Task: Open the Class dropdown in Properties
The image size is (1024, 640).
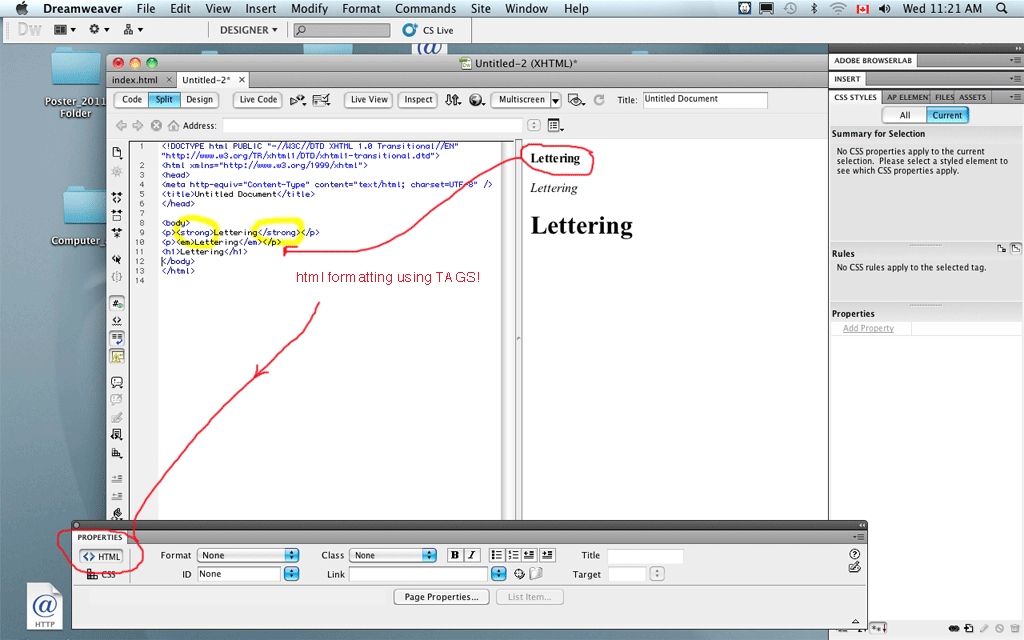Action: click(392, 555)
